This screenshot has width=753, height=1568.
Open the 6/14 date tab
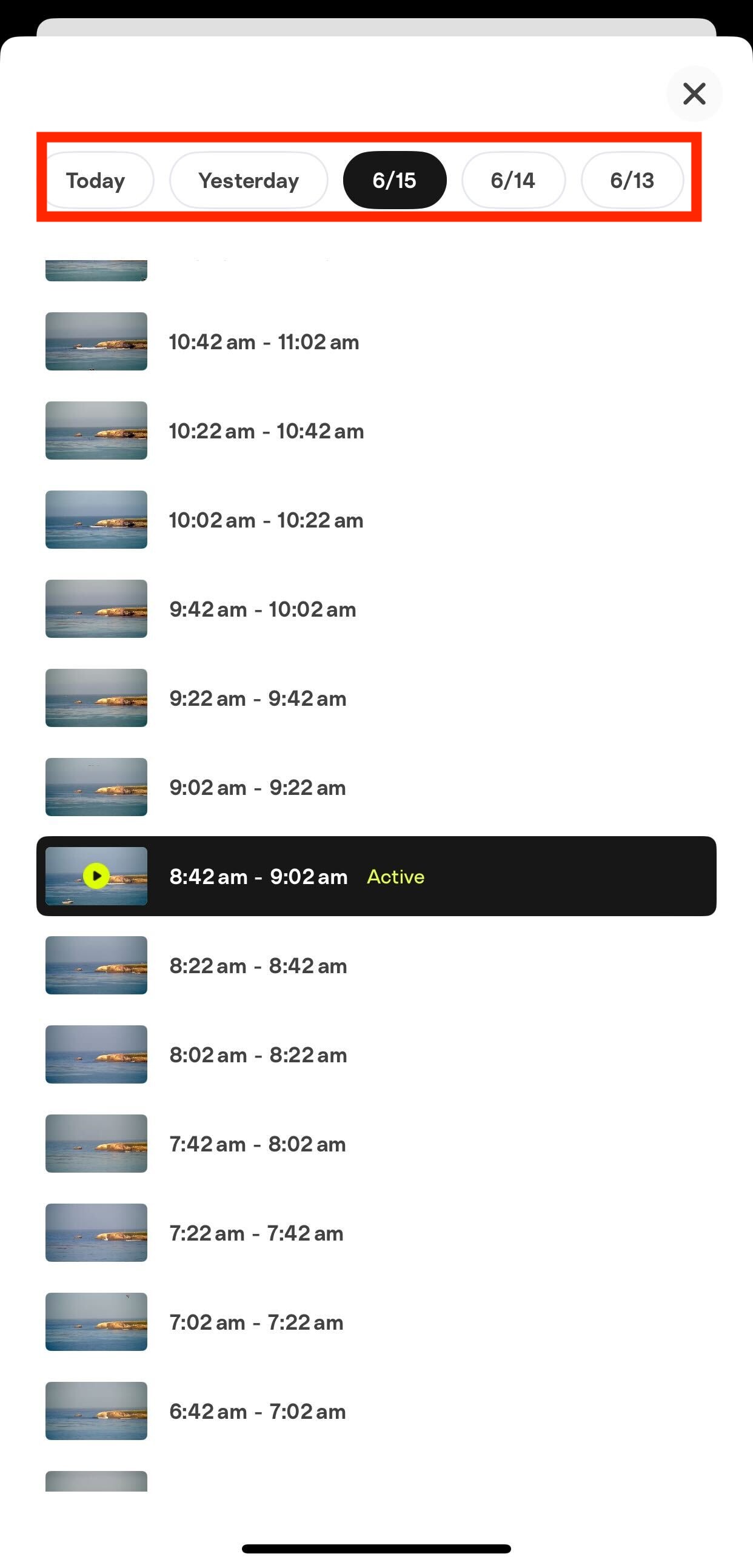tap(513, 180)
